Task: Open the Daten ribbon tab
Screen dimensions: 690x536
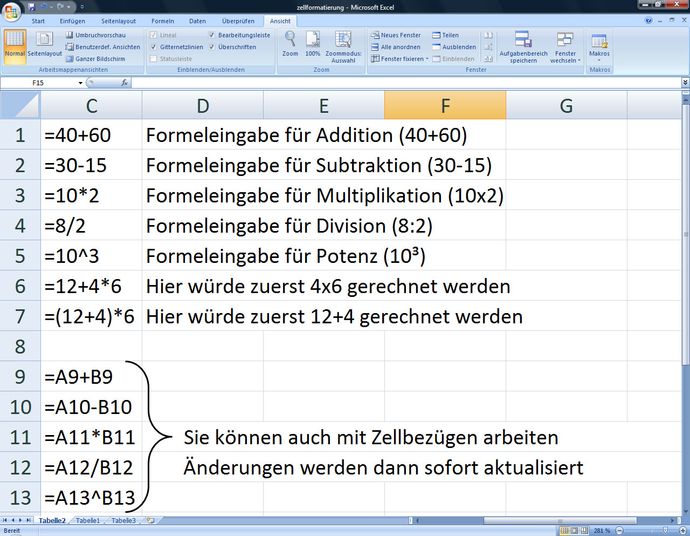Action: pyautogui.click(x=198, y=21)
